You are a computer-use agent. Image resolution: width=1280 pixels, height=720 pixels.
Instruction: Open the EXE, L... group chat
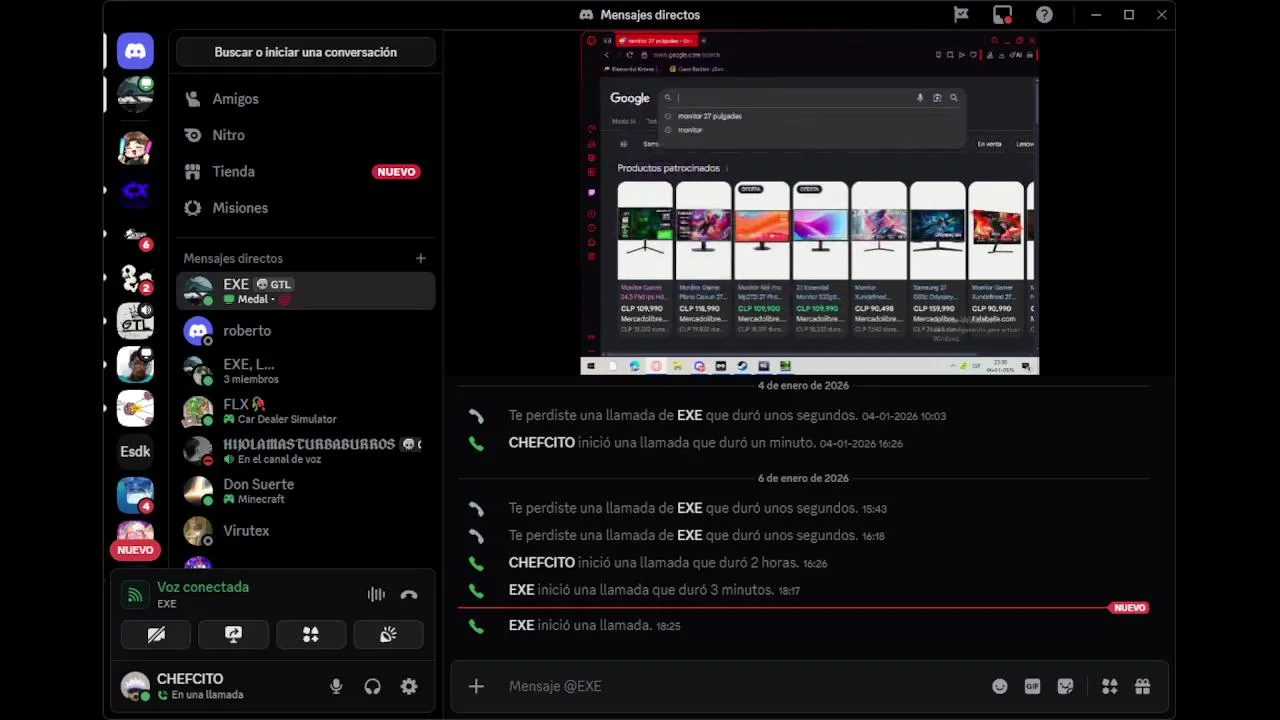[x=305, y=371]
